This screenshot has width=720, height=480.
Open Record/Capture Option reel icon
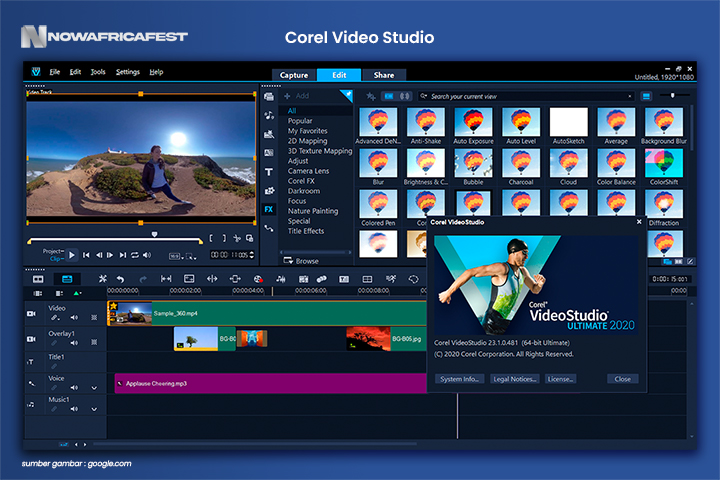click(x=258, y=279)
